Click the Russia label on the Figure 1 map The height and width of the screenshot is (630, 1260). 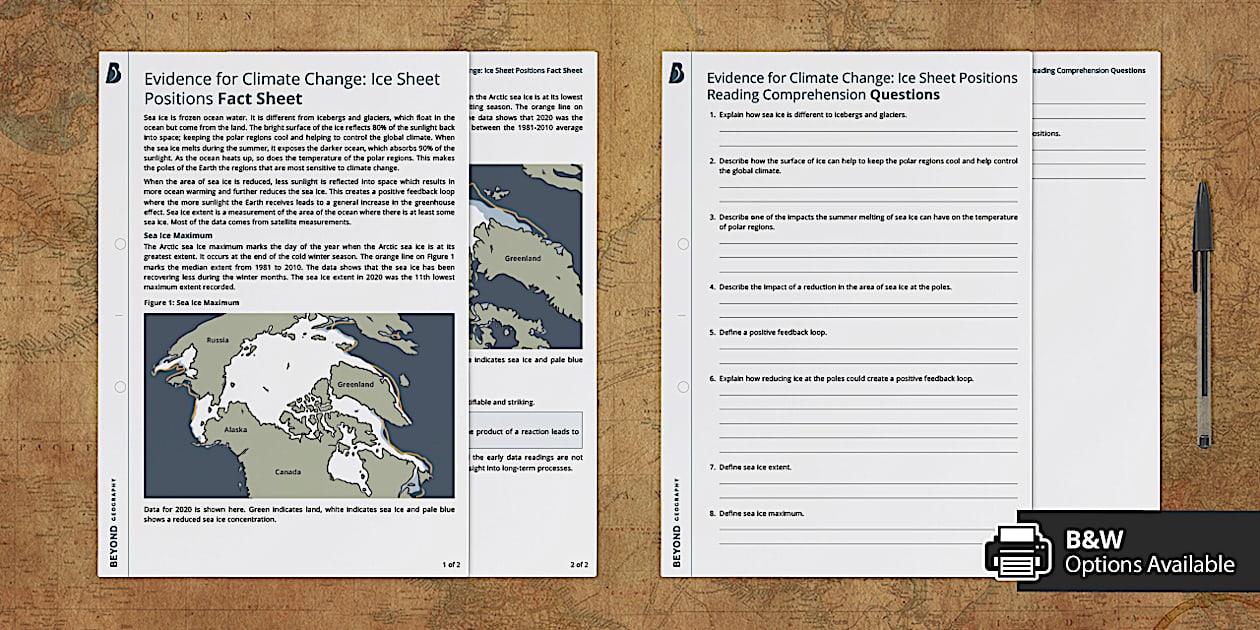[x=216, y=338]
